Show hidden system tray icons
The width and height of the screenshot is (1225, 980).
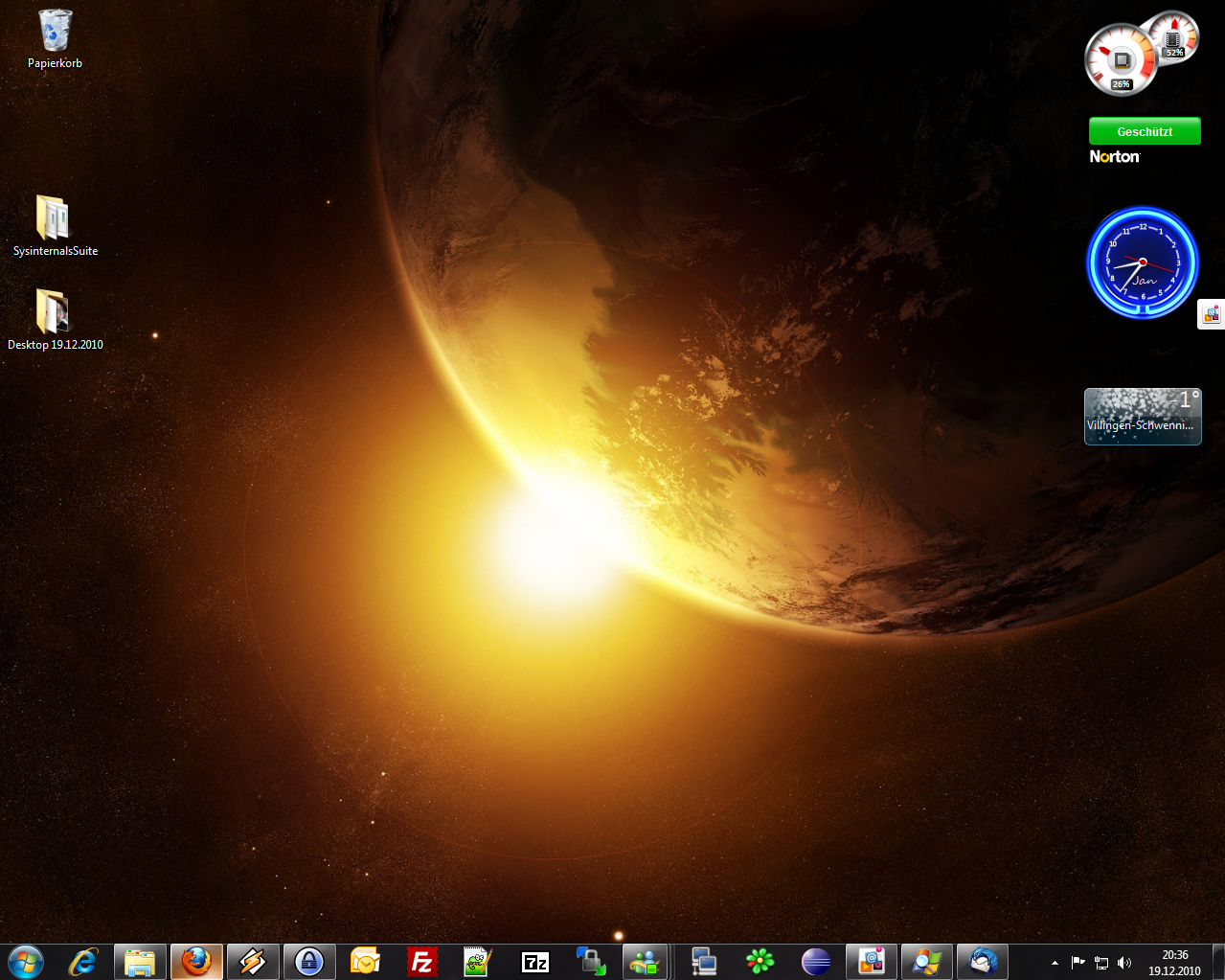click(1055, 963)
